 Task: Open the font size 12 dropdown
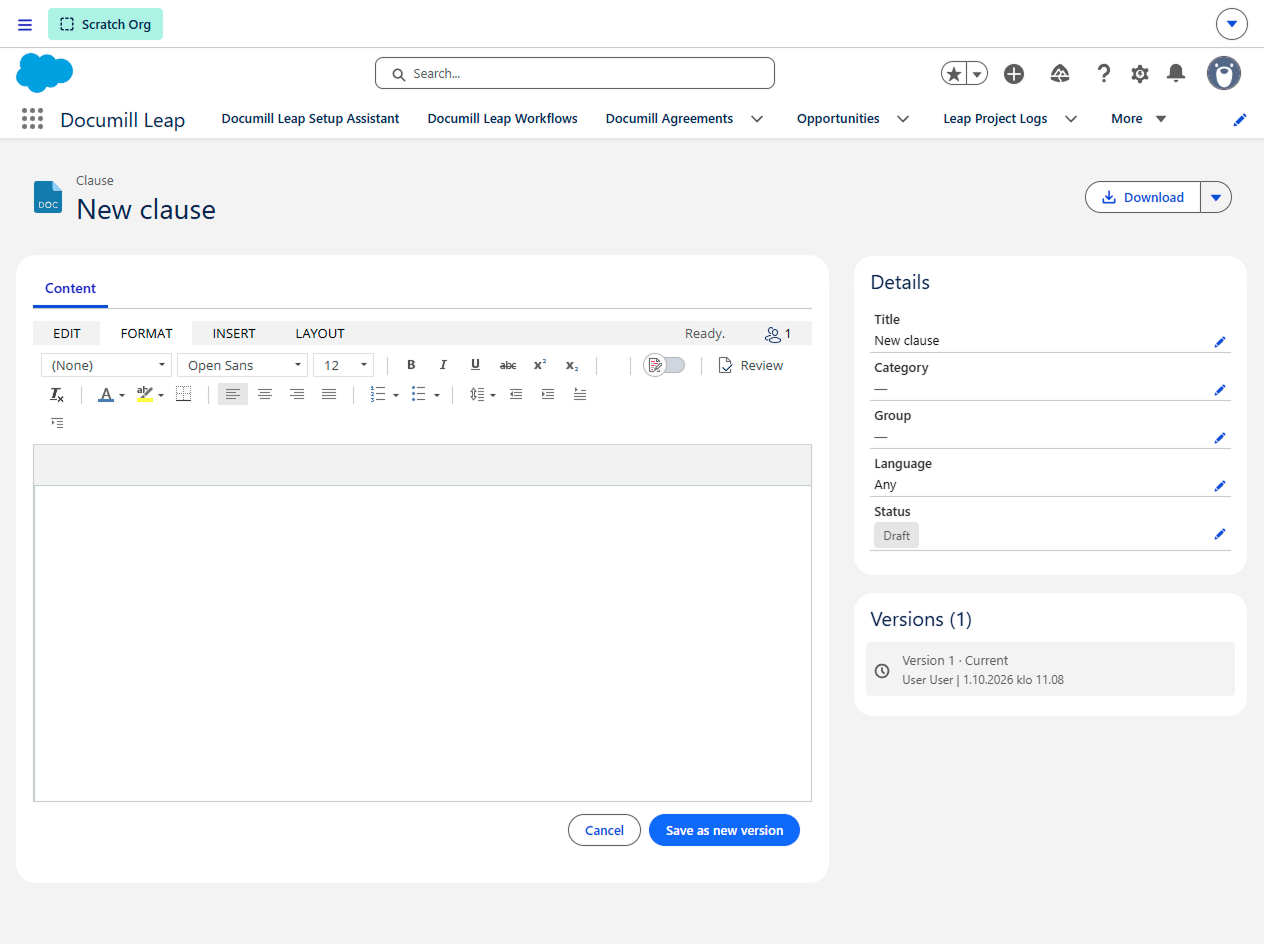click(x=343, y=365)
